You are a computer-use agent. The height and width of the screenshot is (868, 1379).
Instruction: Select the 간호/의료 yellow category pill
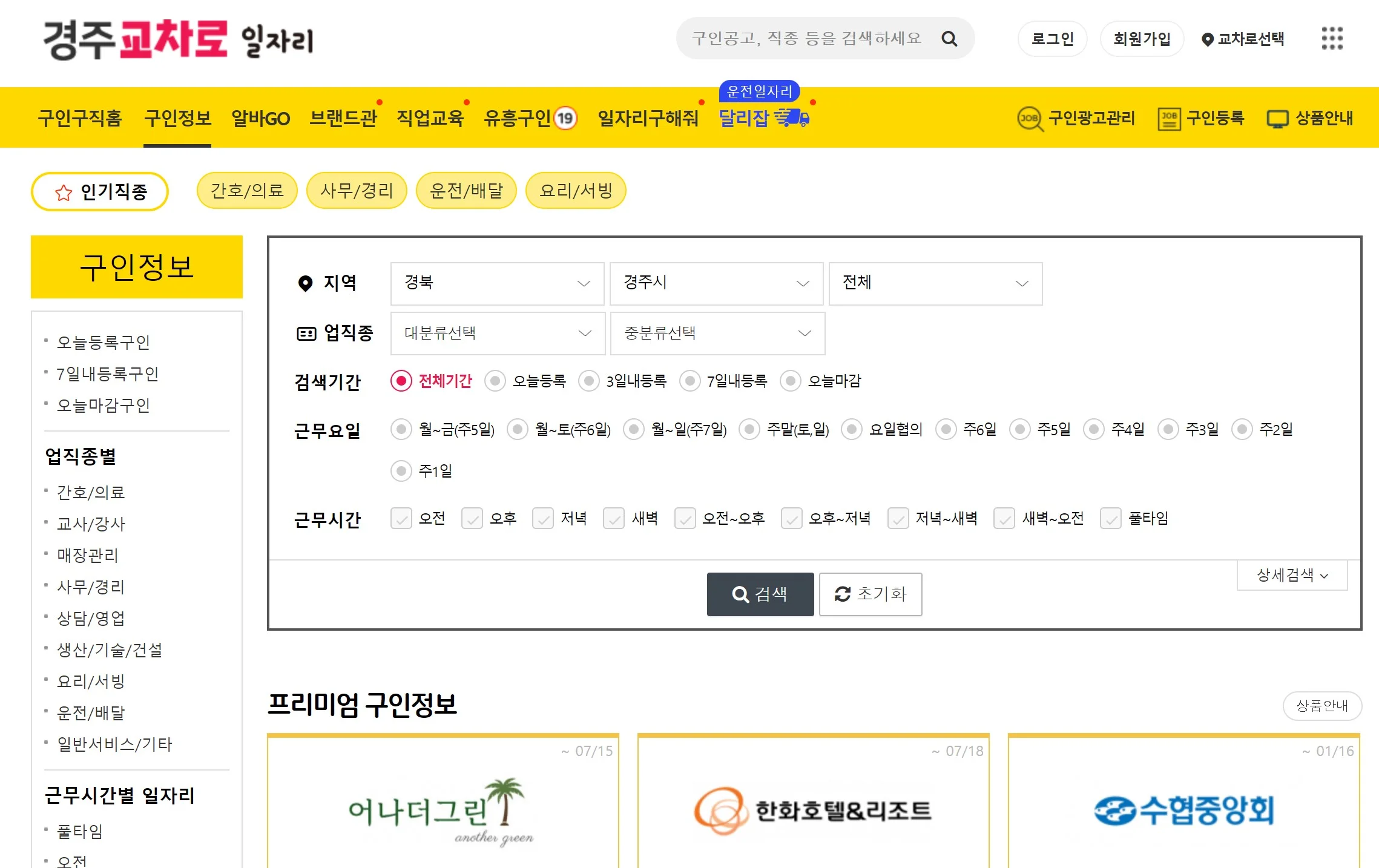pyautogui.click(x=247, y=191)
